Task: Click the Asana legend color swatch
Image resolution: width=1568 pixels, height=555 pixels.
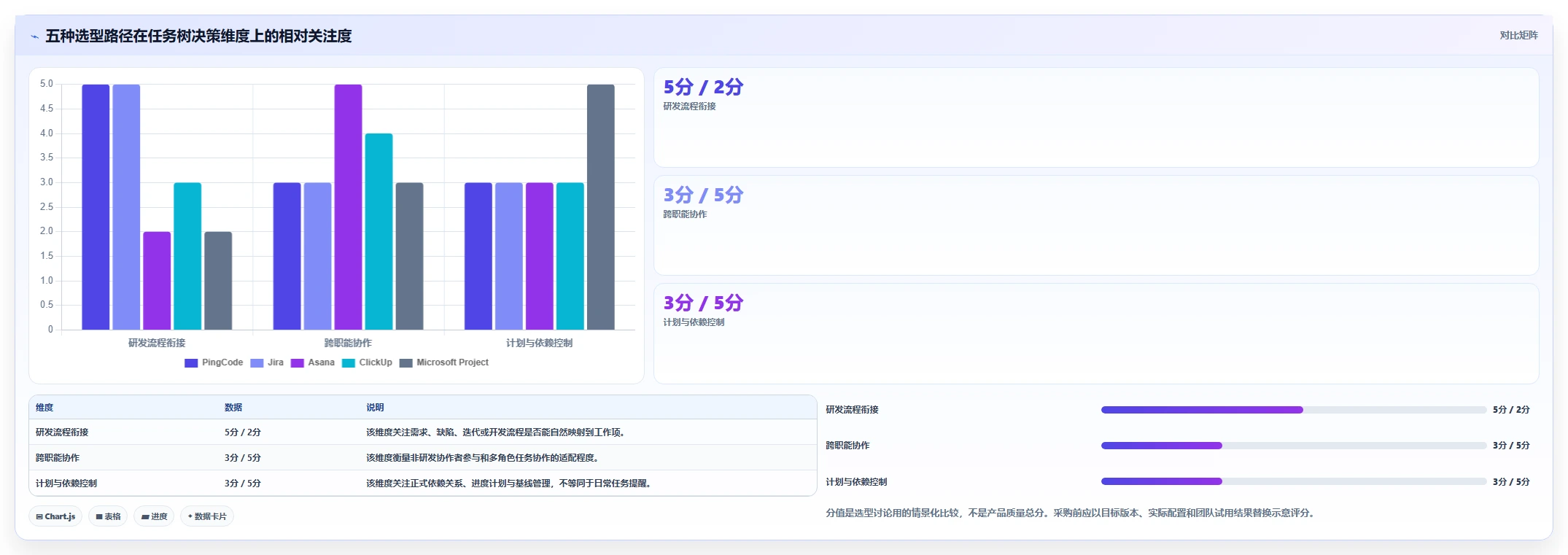Action: (x=298, y=362)
